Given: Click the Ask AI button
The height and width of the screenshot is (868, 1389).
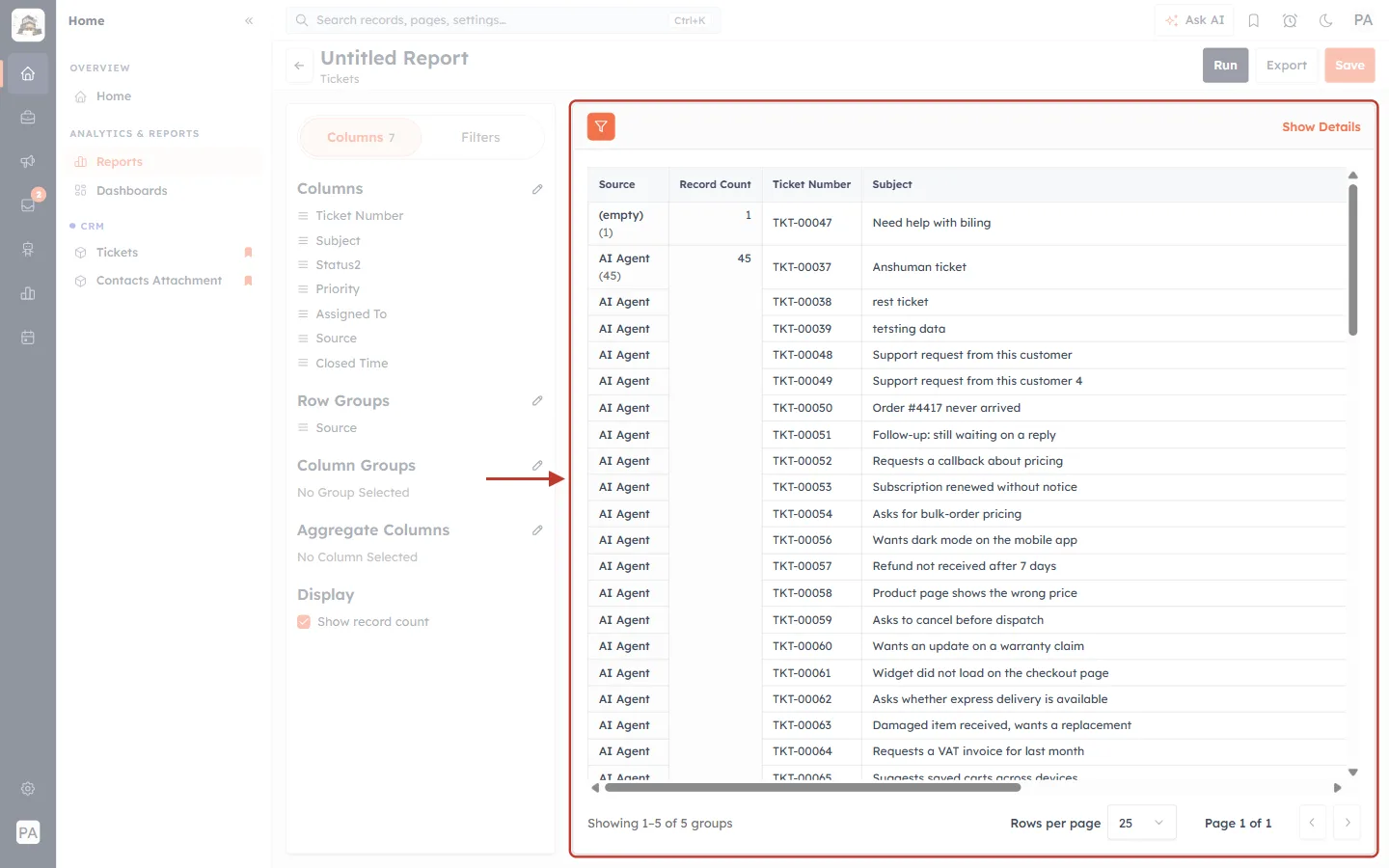Looking at the screenshot, I should 1194,20.
